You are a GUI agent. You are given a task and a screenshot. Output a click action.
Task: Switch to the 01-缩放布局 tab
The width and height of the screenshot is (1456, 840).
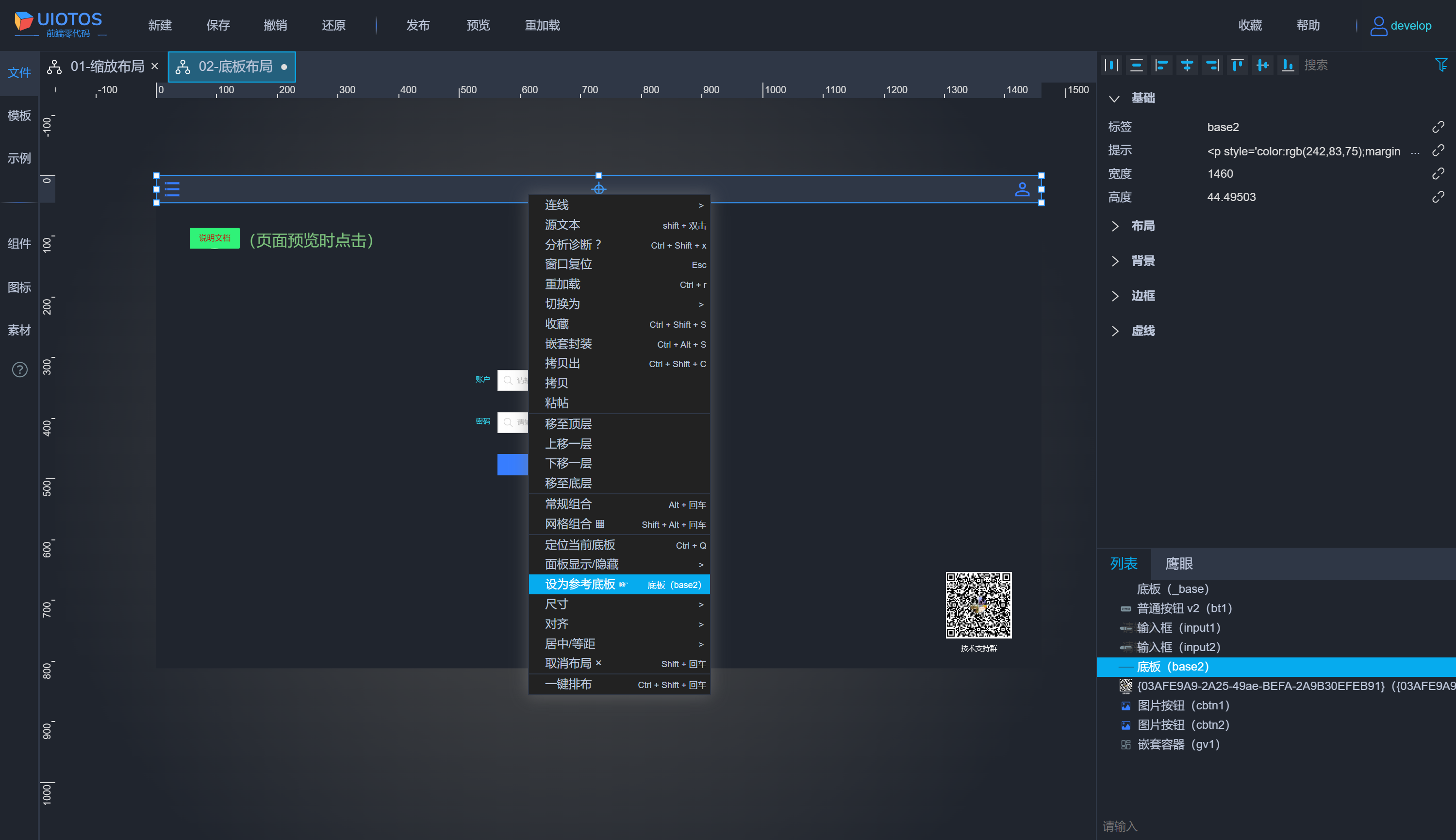tap(107, 67)
